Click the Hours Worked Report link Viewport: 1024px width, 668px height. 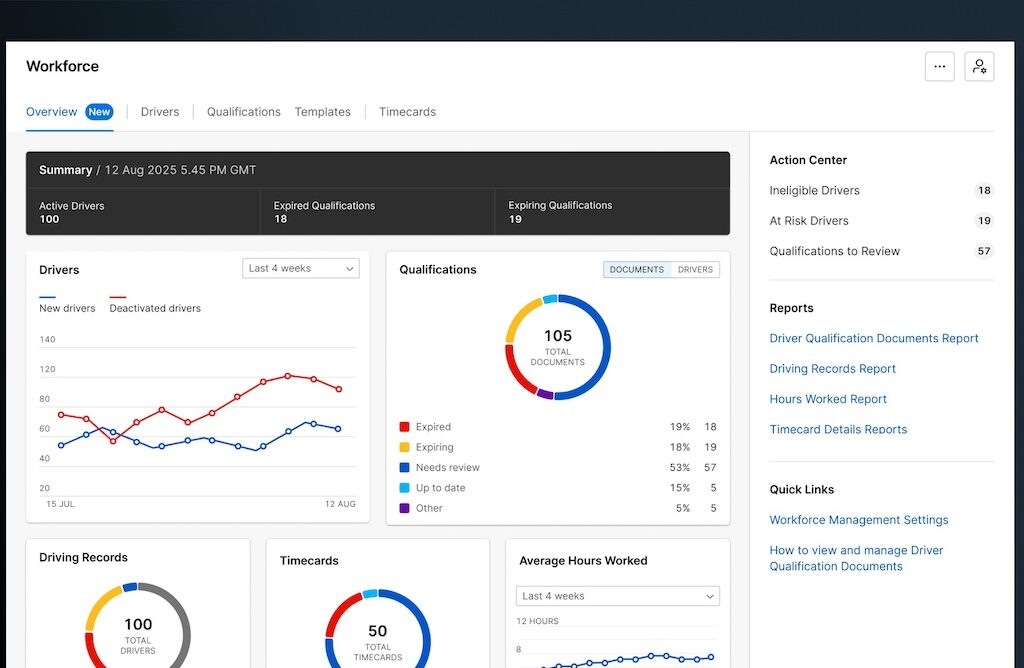tap(828, 399)
